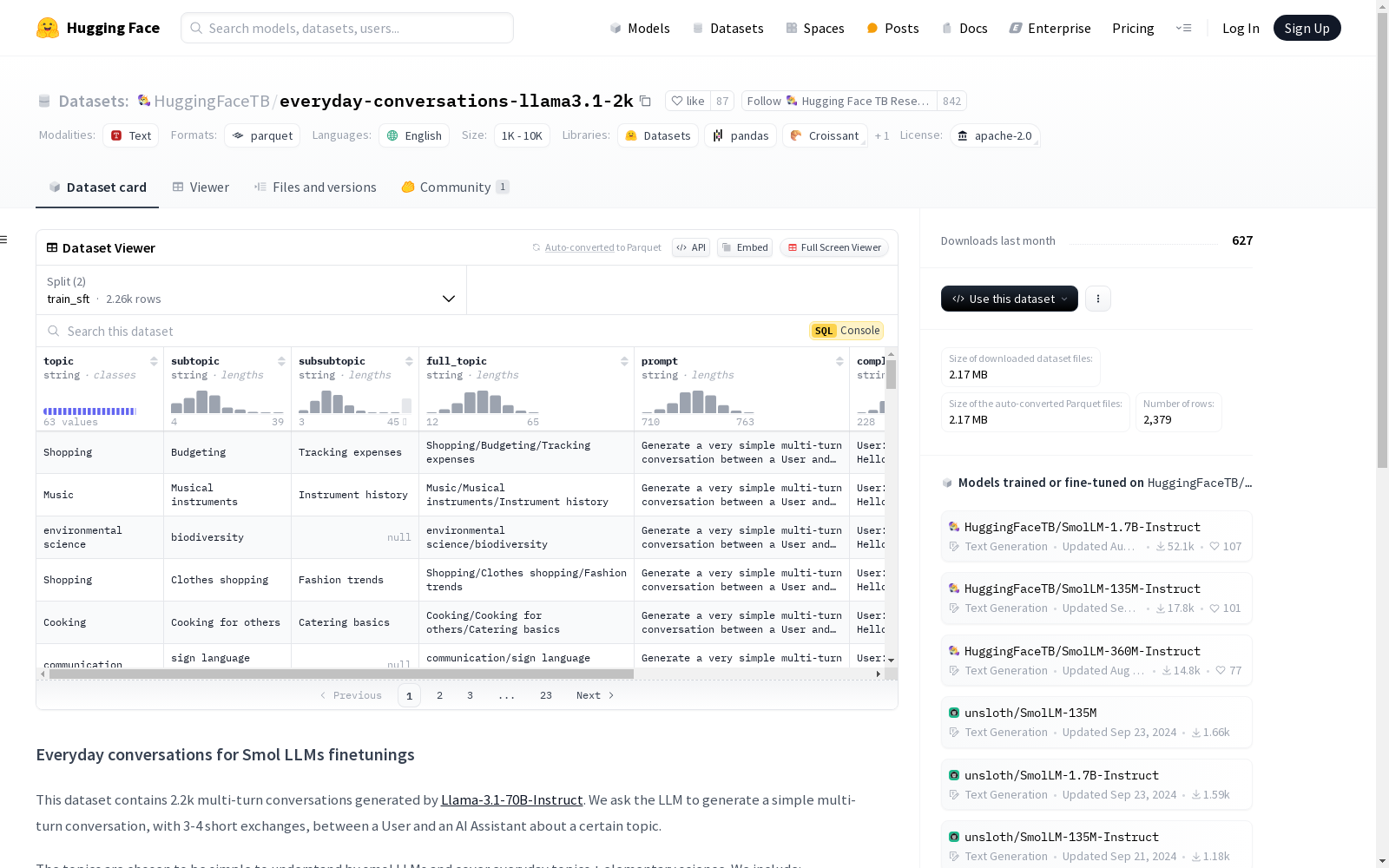
Task: Open Enterprise in top navigation
Action: click(x=1050, y=28)
